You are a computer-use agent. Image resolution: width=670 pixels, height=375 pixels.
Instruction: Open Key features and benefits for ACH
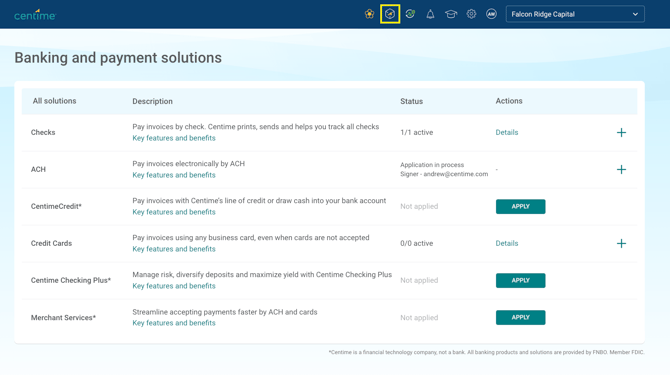pos(174,175)
